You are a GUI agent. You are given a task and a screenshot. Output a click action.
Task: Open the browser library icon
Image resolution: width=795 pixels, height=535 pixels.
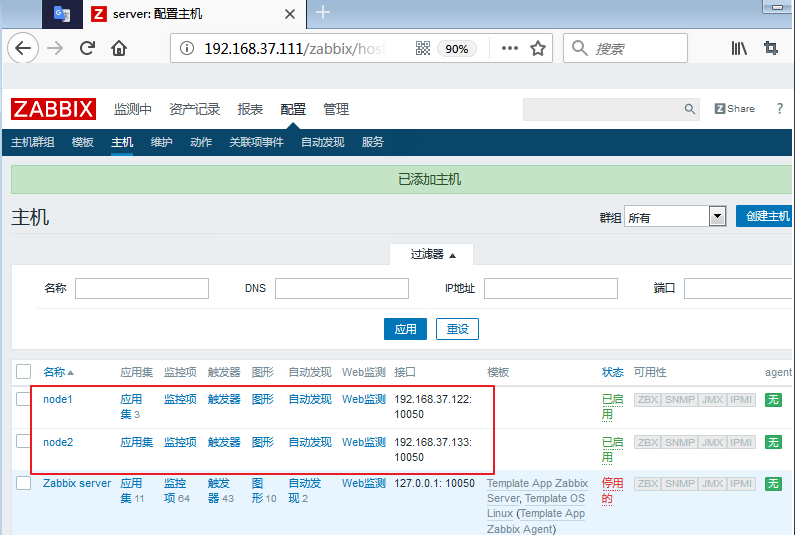pos(739,48)
